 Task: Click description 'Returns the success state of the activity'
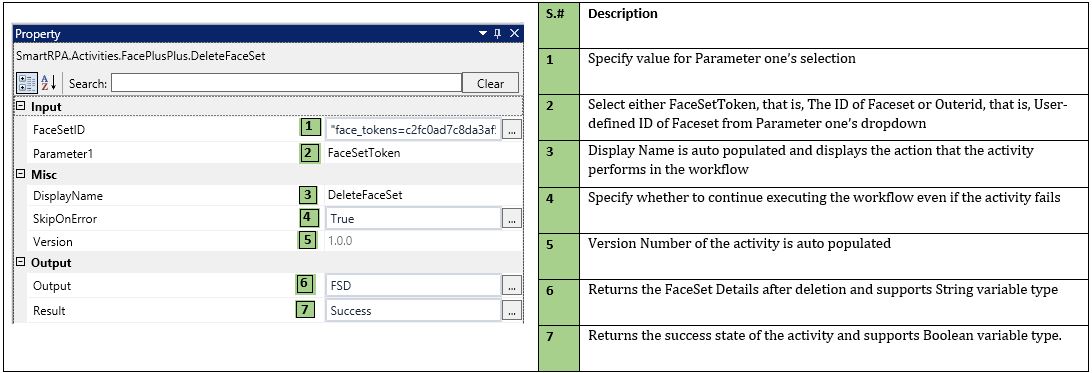(825, 335)
